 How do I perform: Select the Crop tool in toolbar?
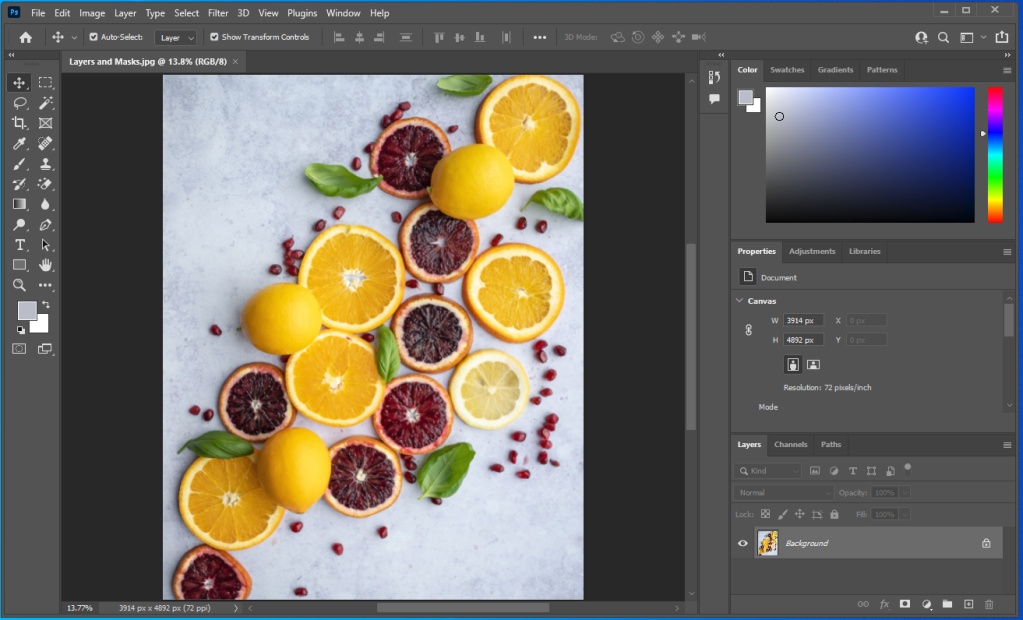coord(19,123)
